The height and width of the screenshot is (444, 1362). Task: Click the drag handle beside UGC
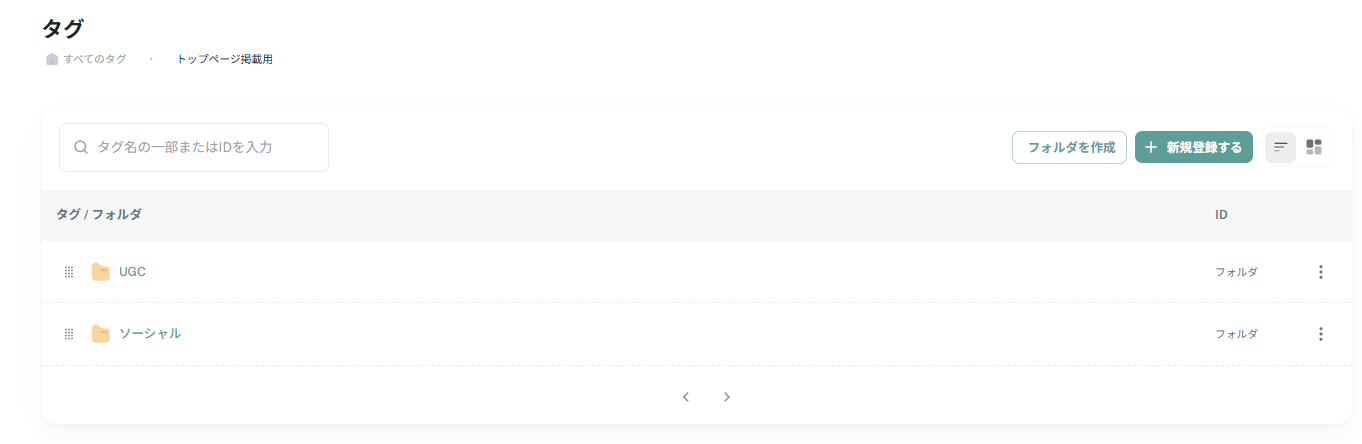tap(69, 272)
